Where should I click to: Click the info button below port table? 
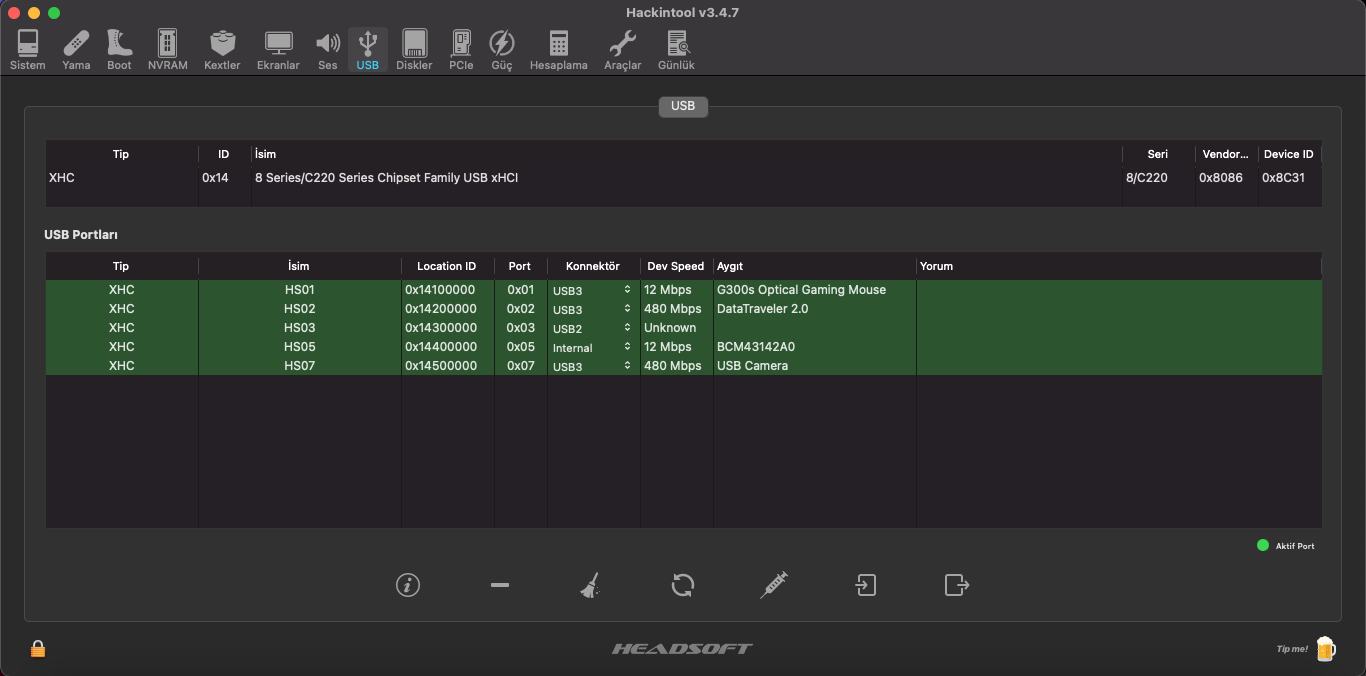pyautogui.click(x=408, y=585)
